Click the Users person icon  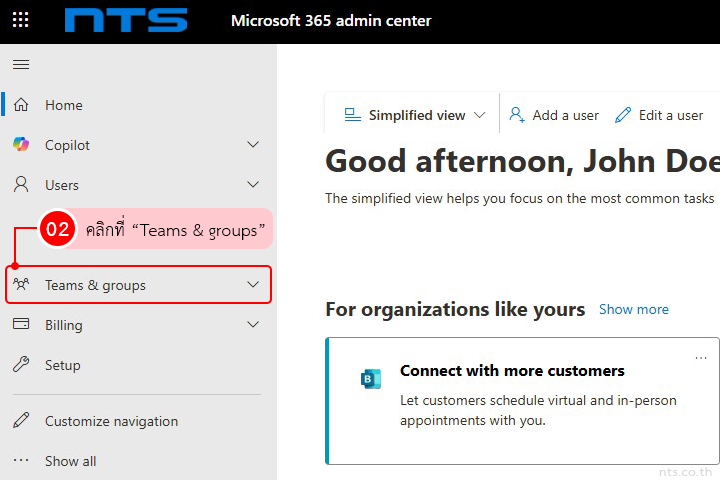click(x=21, y=185)
